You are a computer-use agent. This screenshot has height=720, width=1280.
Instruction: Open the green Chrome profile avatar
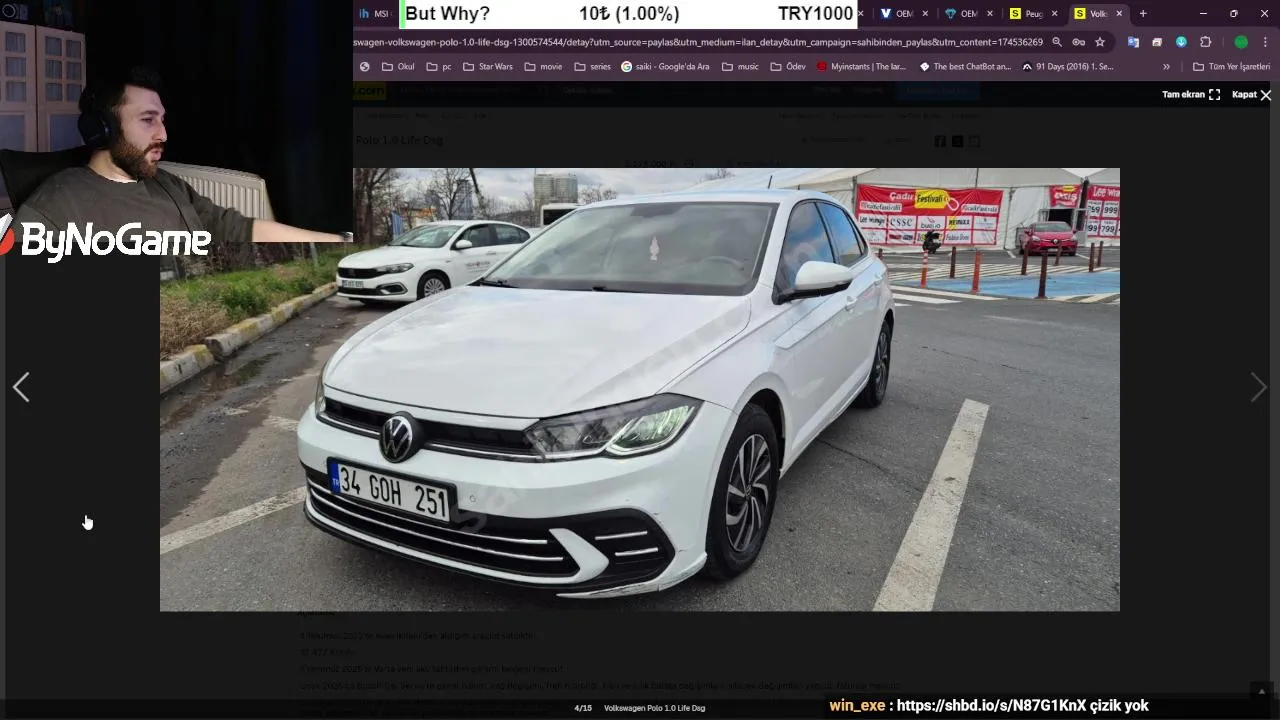click(x=1241, y=42)
